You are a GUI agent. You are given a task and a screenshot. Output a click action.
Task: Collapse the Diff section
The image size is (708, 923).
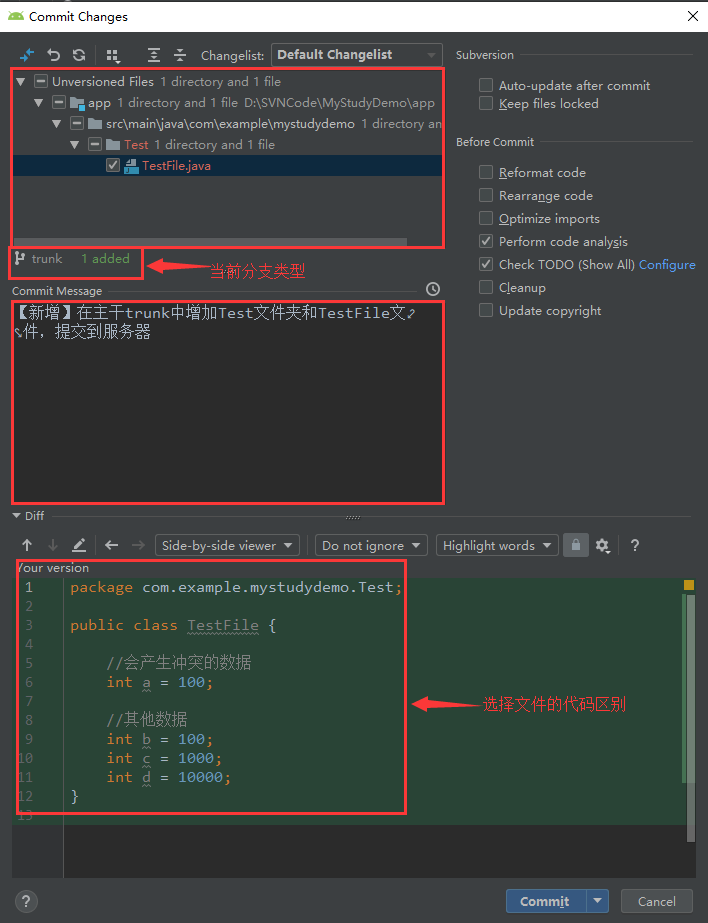16,516
